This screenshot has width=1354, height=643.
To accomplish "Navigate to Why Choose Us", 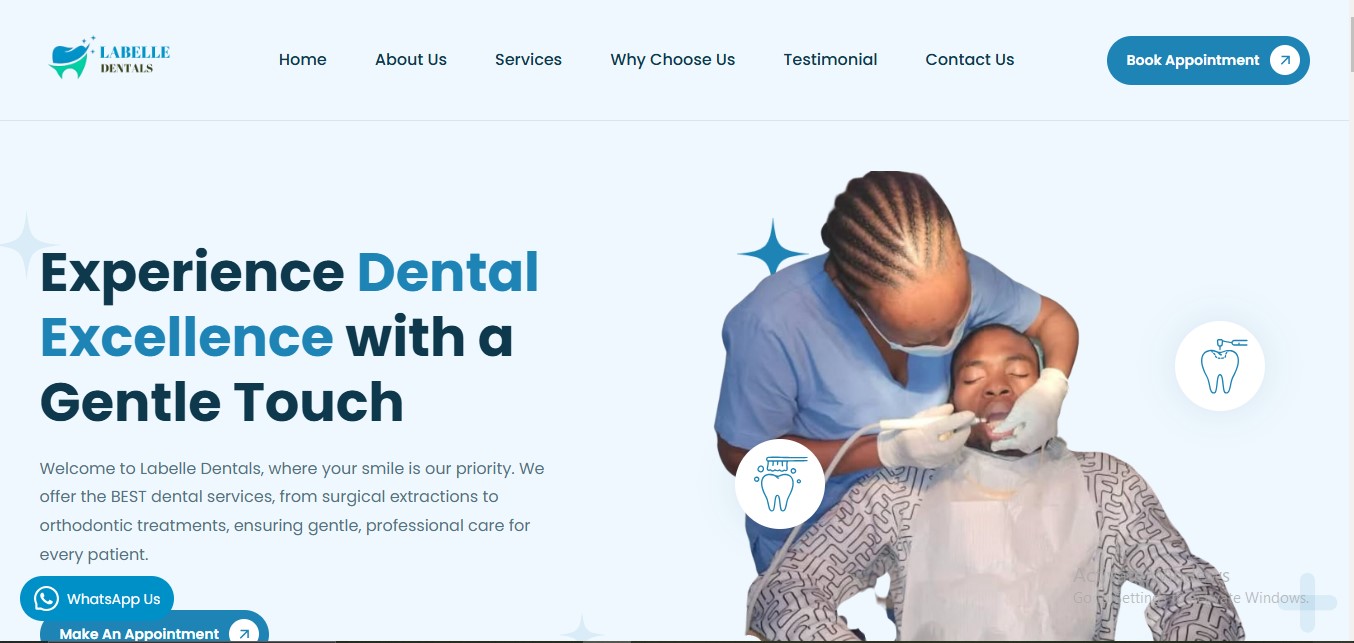I will click(x=673, y=60).
